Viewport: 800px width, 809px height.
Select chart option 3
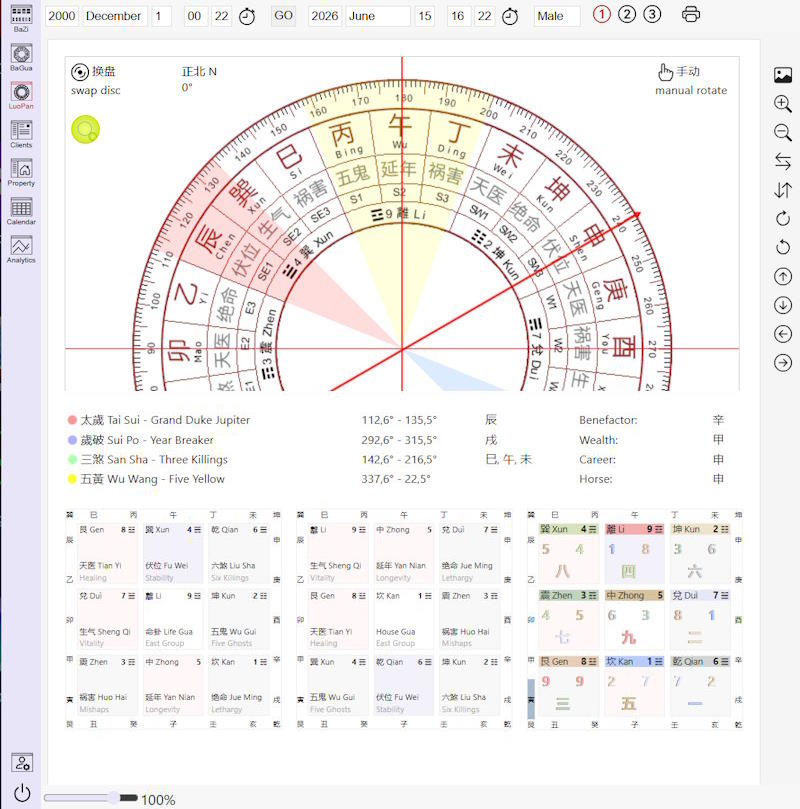(652, 14)
